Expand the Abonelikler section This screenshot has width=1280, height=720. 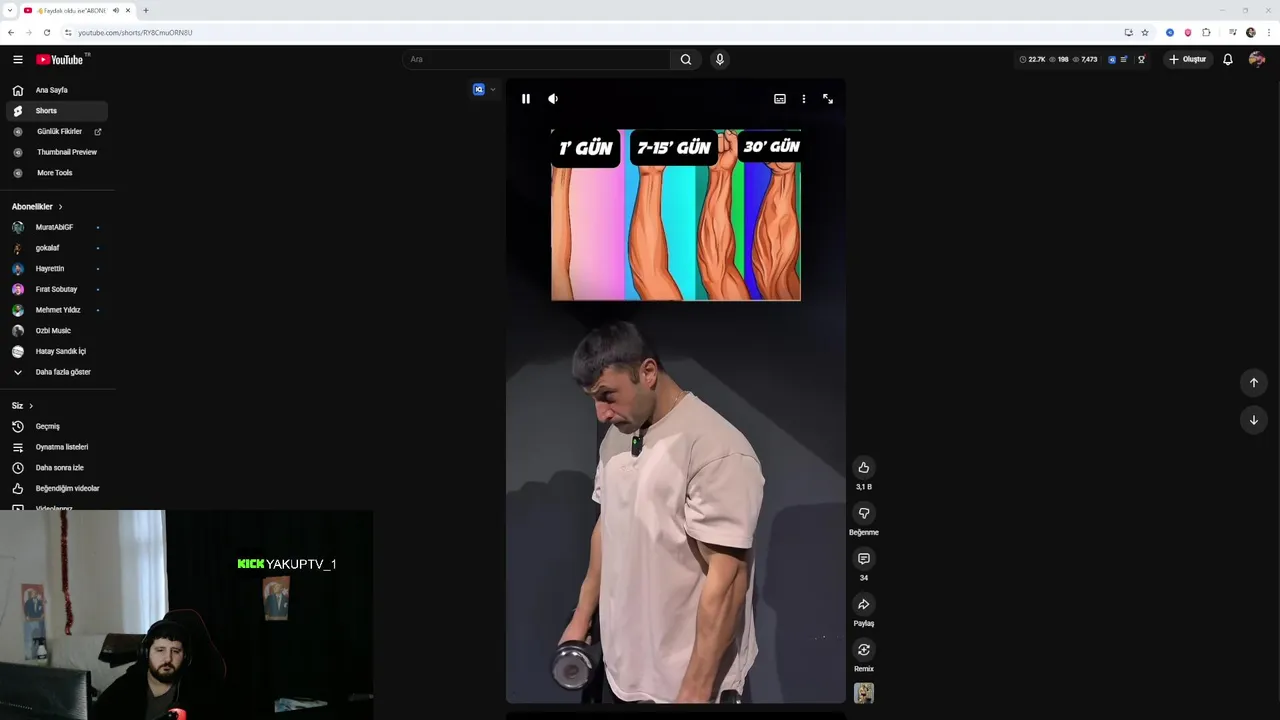[37, 207]
